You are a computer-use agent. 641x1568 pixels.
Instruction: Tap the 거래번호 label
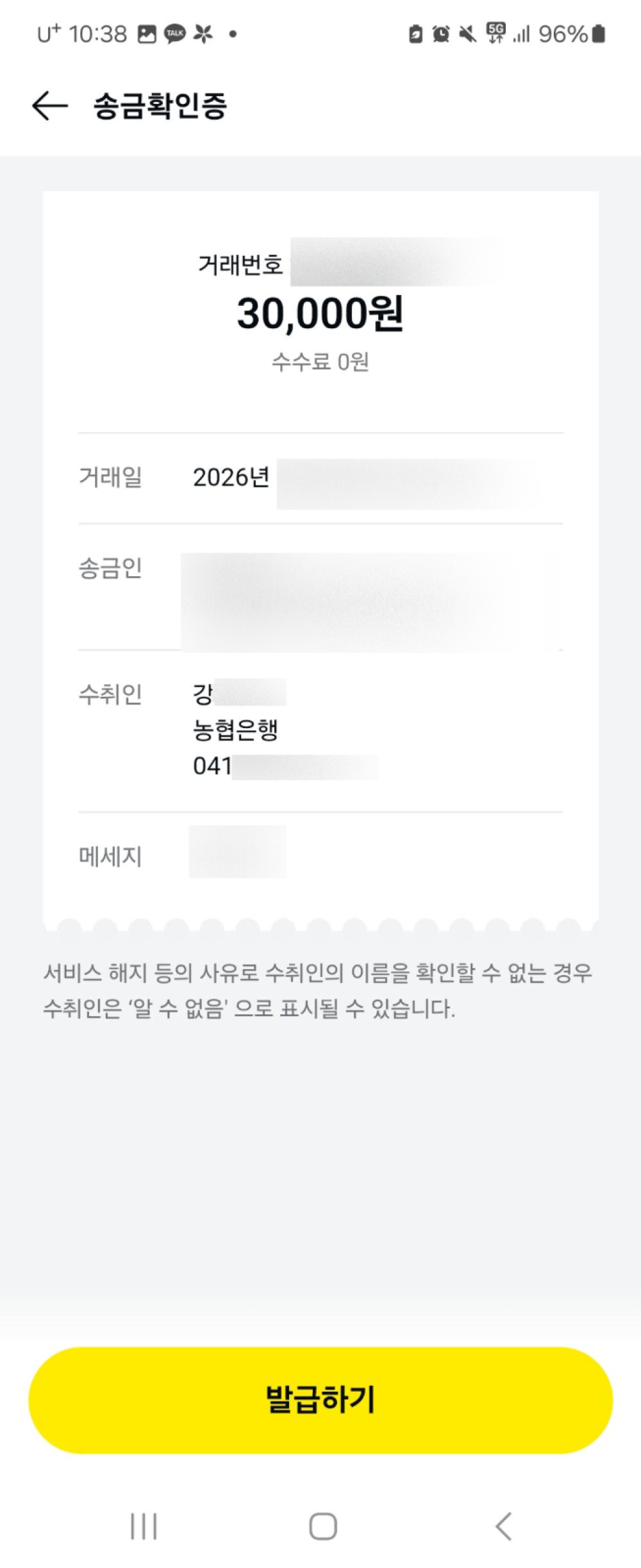pos(240,264)
